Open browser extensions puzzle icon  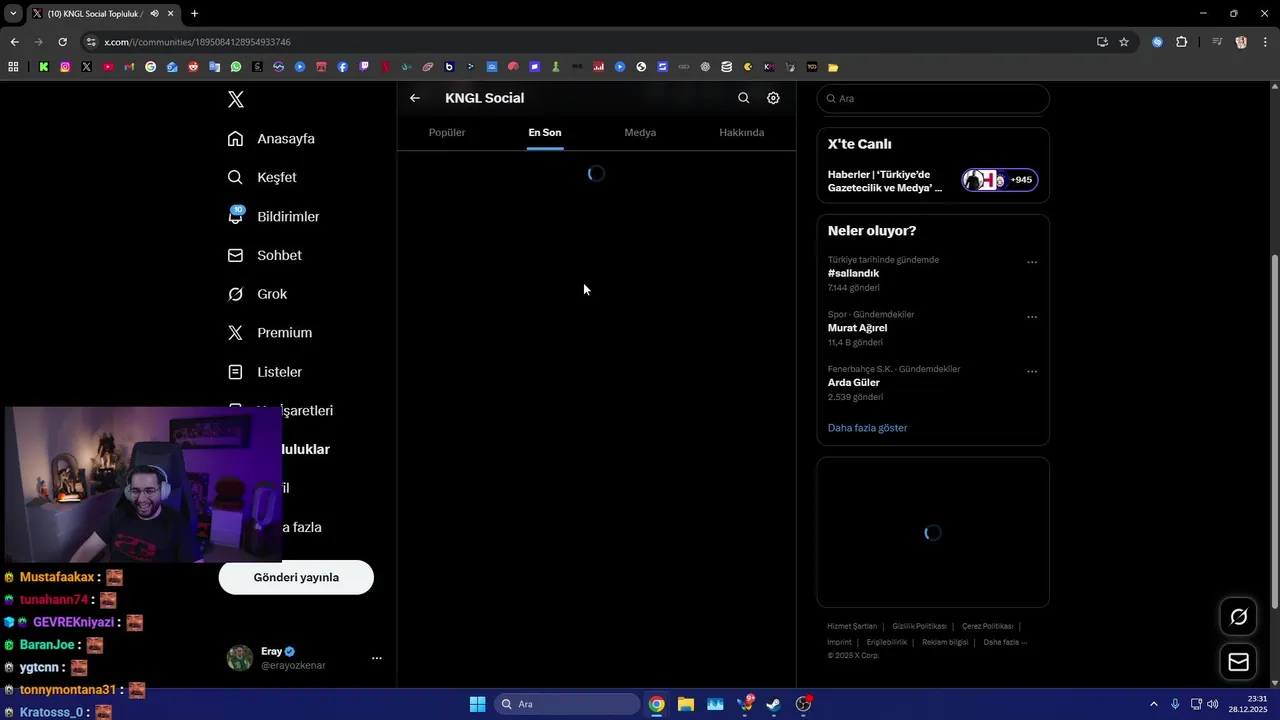coord(1181,42)
